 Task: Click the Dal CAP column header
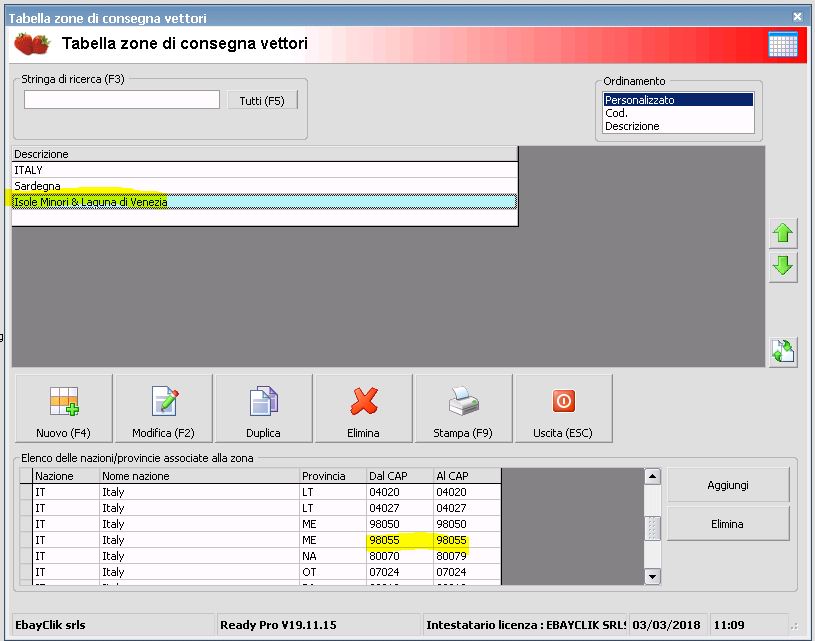(x=400, y=476)
